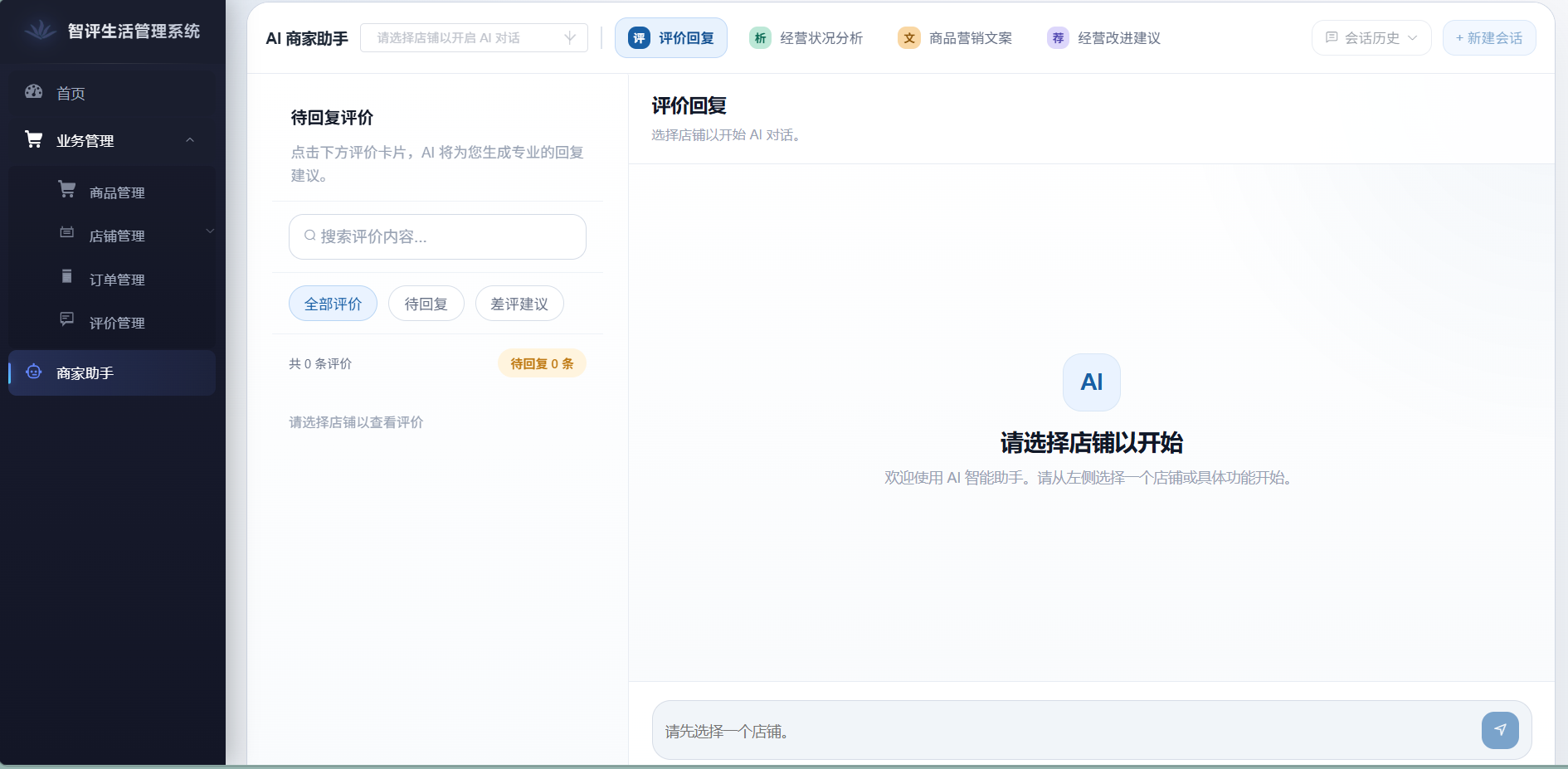Go to 首页 in the sidebar
The image size is (1568, 769).
(x=70, y=93)
